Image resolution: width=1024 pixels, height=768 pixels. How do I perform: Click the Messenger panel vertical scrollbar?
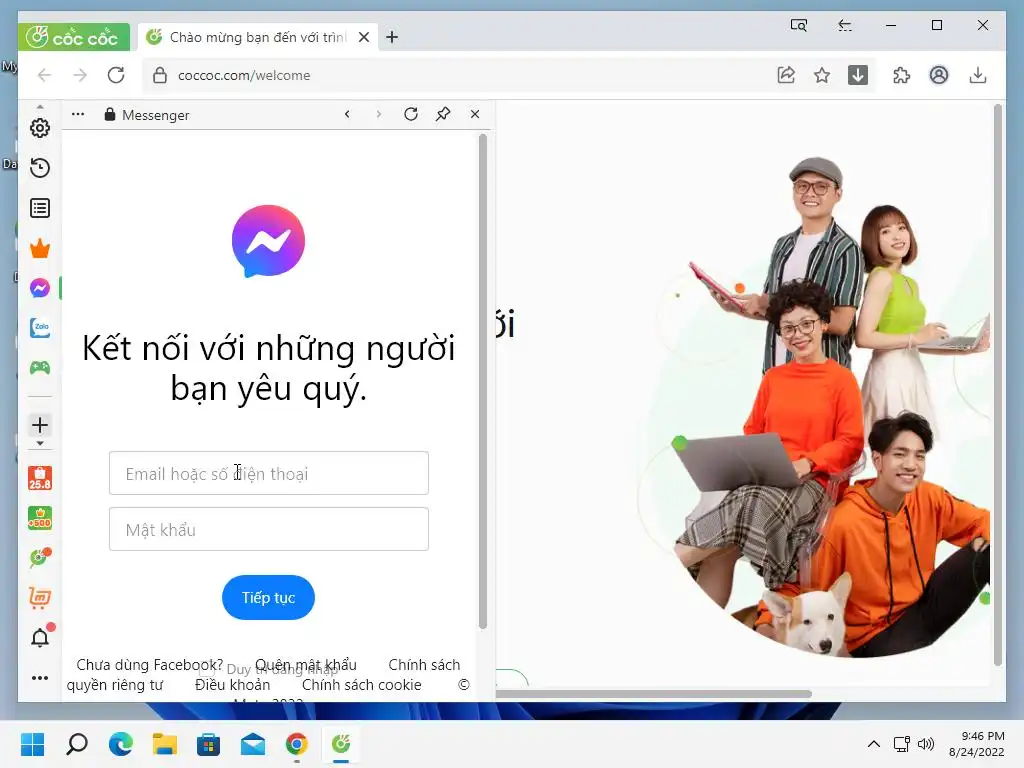483,381
